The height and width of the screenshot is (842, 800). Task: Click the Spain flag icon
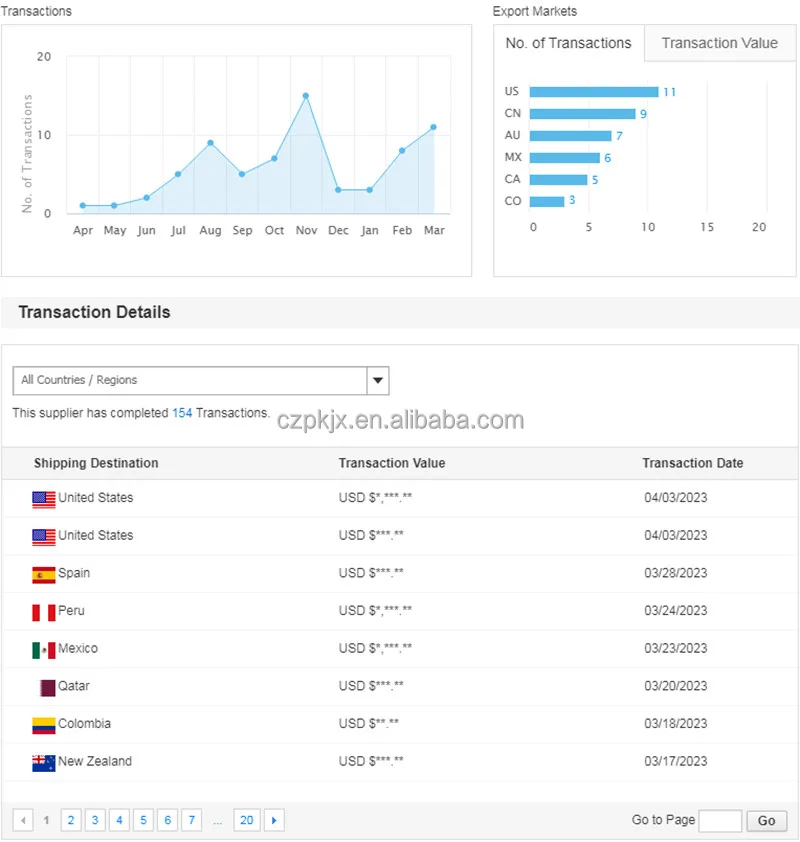[x=43, y=574]
